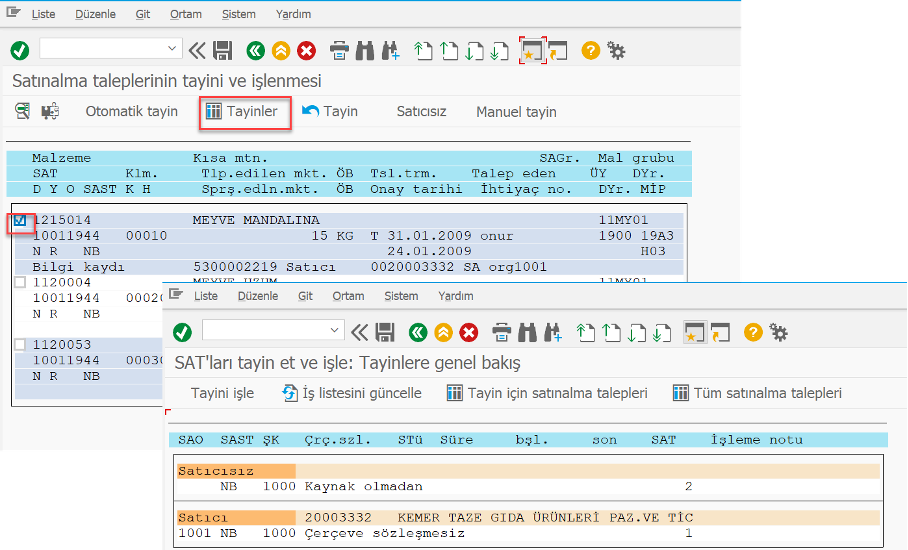
Task: Click the Çerçeve sözleşmesiz row
Action: tap(528, 533)
